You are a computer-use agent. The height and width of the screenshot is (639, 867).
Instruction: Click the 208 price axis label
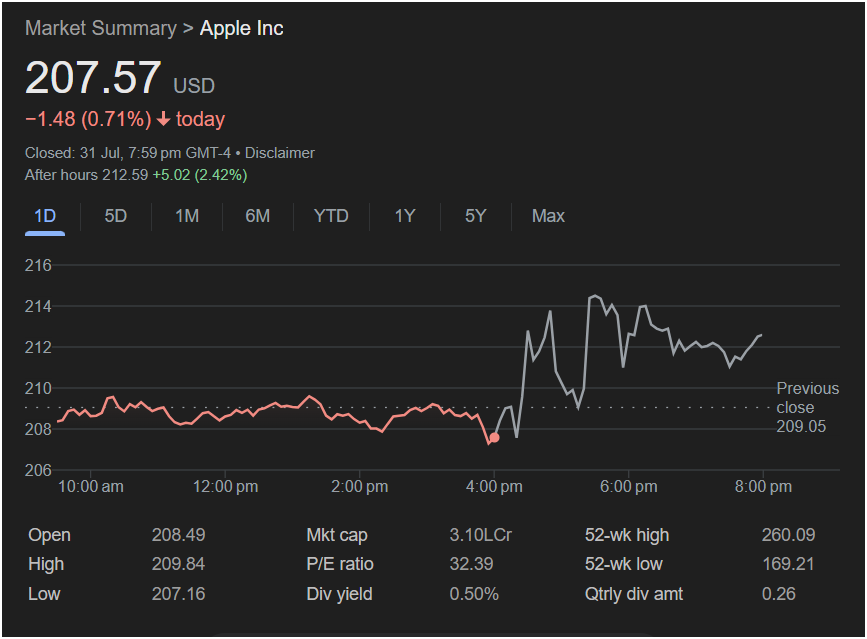coord(38,429)
